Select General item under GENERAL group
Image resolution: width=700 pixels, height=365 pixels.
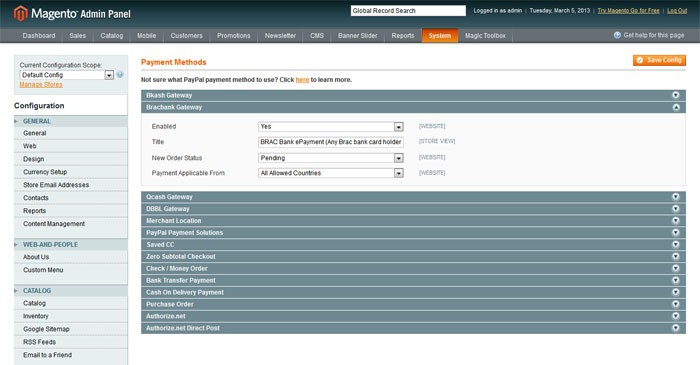[71, 133]
